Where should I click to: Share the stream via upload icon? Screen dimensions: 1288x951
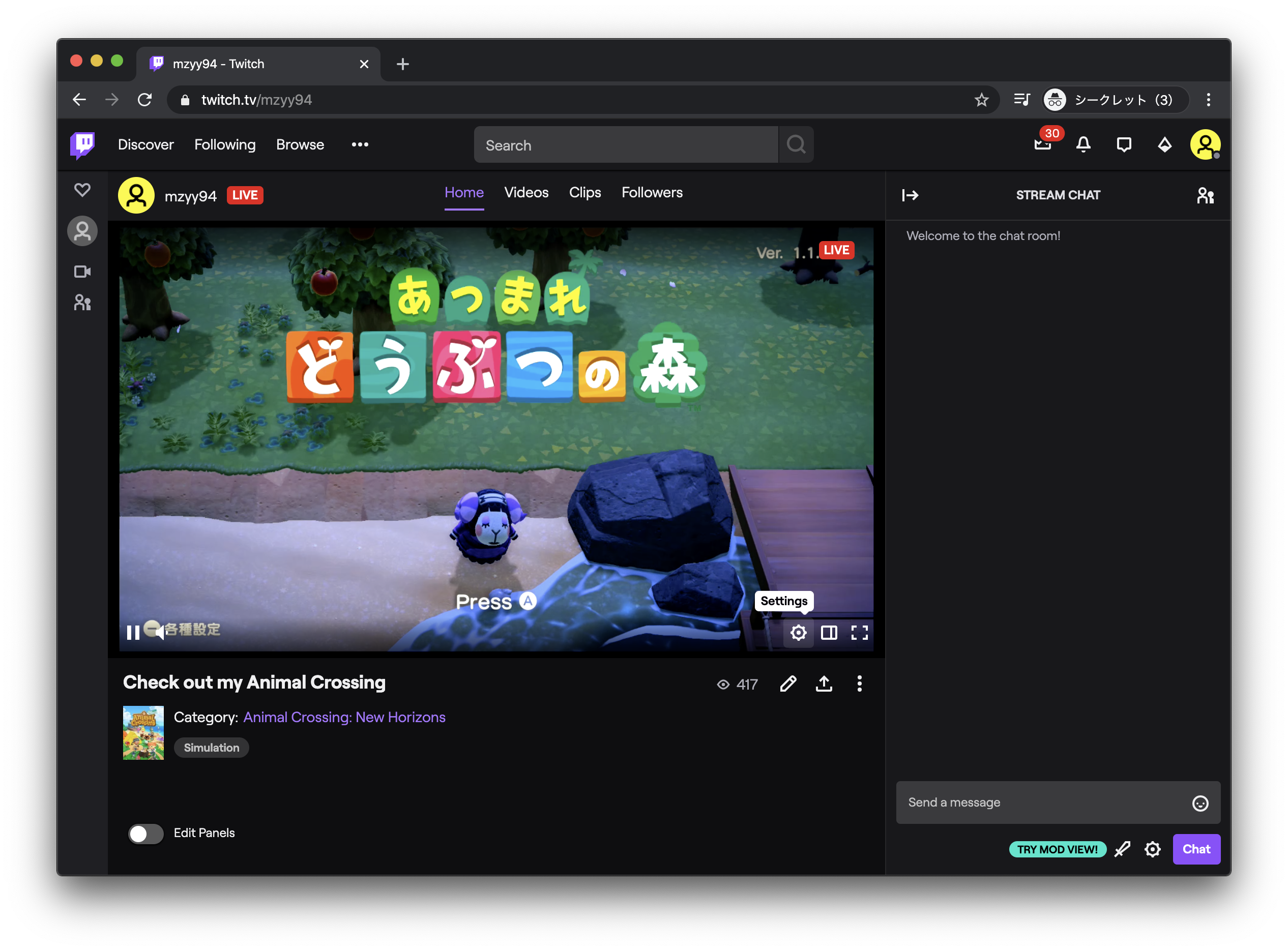point(824,683)
